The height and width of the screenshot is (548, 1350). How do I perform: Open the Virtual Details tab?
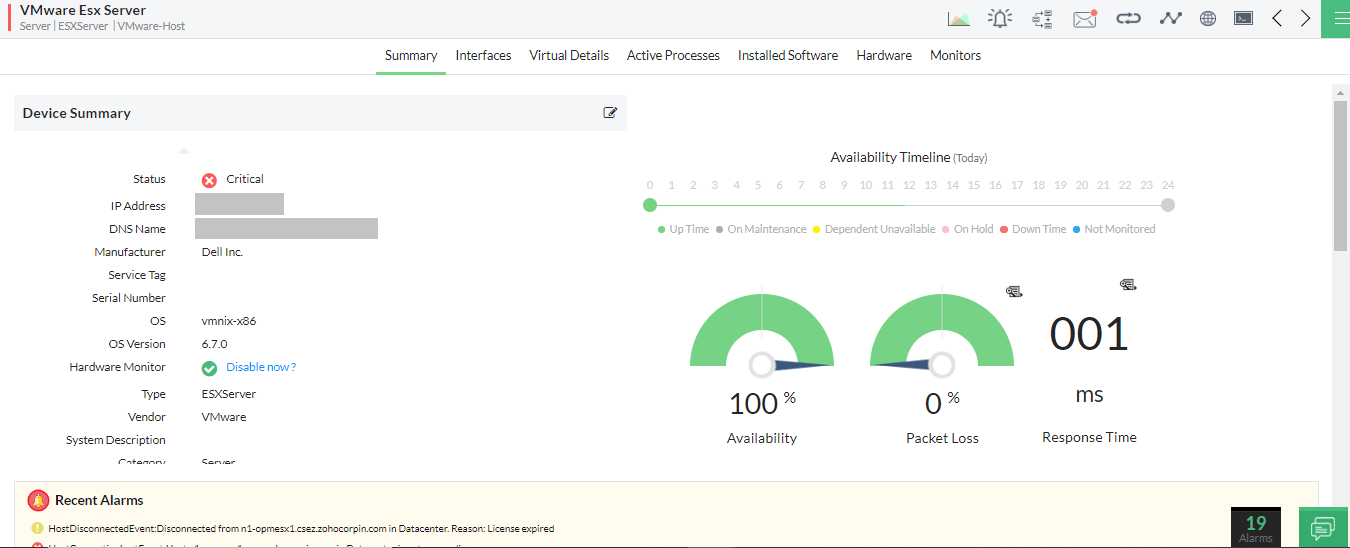click(569, 56)
